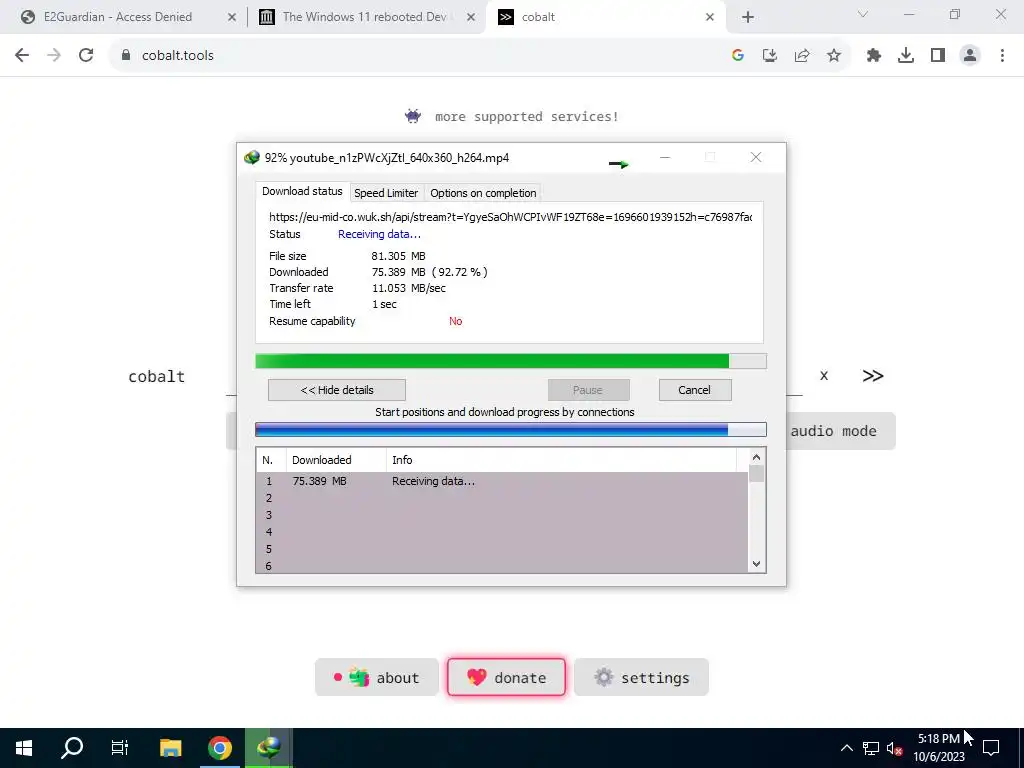Bookmark this tab with star icon
The width and height of the screenshot is (1024, 768).
pos(834,56)
